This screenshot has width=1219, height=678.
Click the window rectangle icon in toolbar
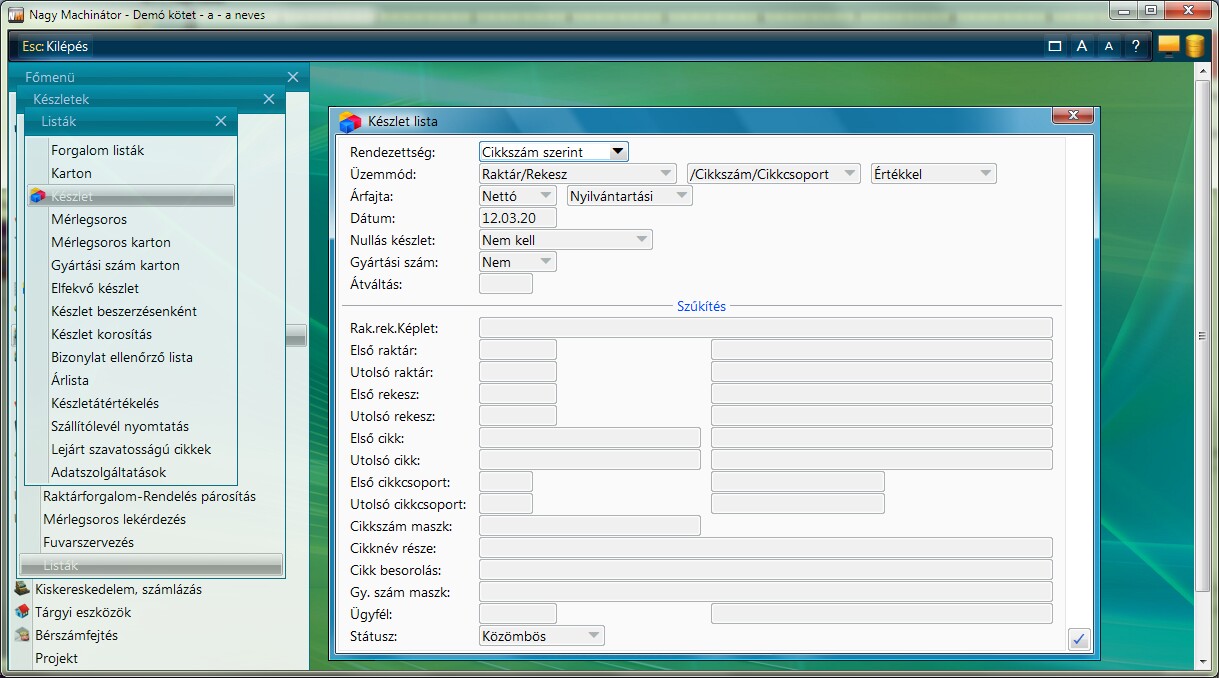pos(1054,46)
